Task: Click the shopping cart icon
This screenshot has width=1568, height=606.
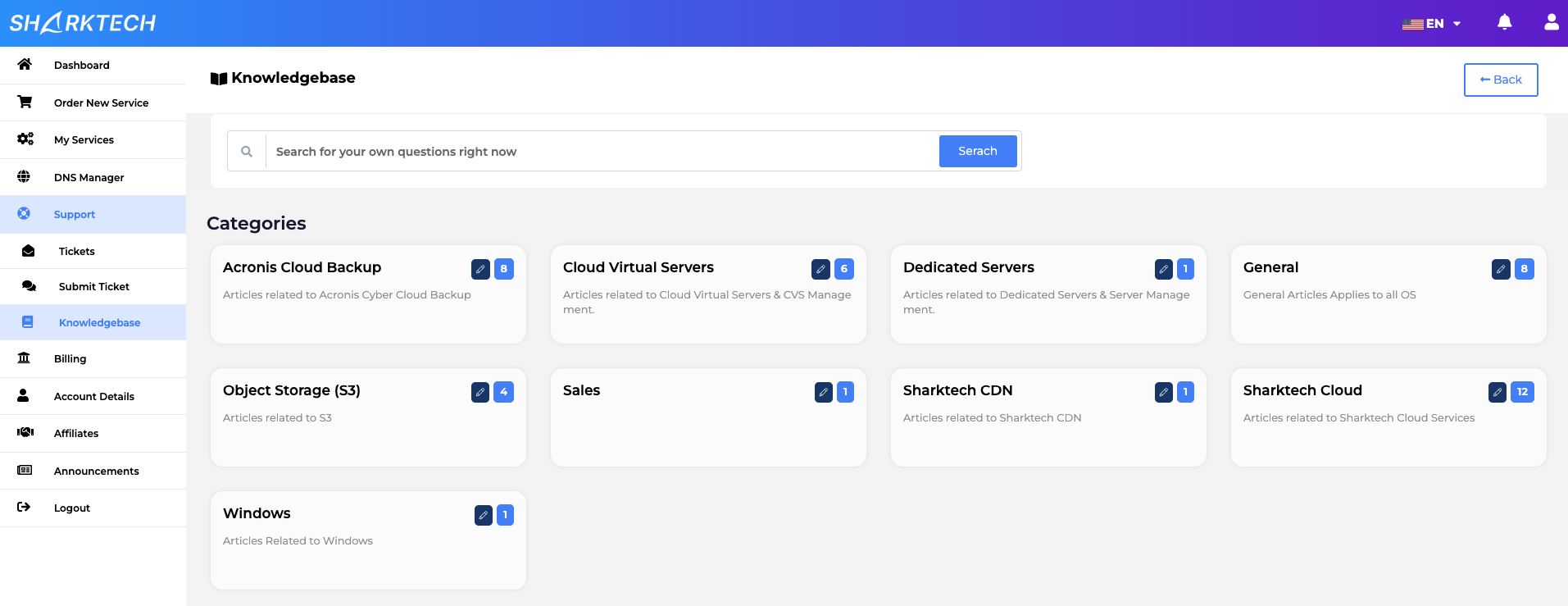Action: [25, 103]
